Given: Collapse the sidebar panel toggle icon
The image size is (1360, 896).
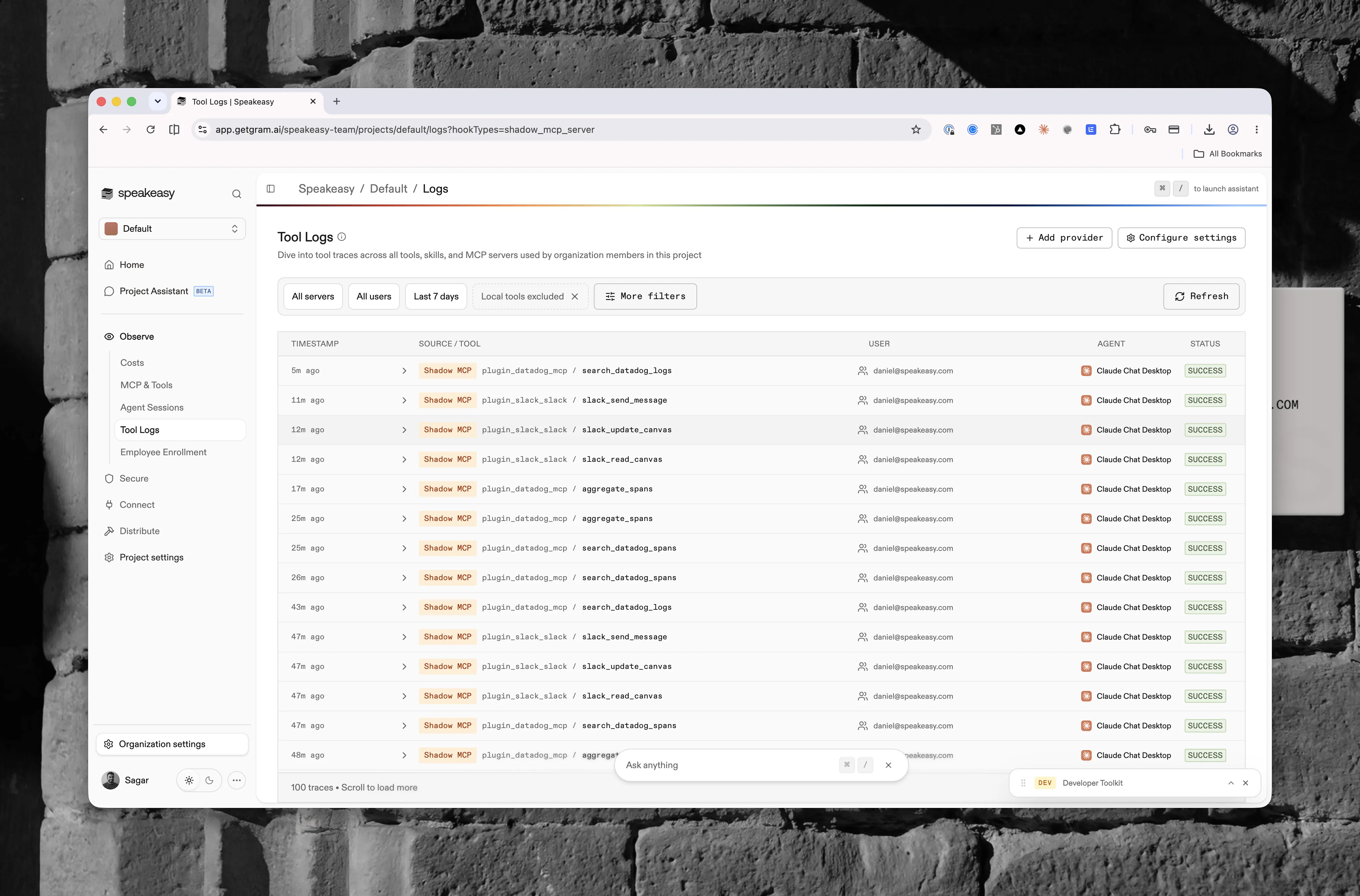Looking at the screenshot, I should tap(270, 189).
